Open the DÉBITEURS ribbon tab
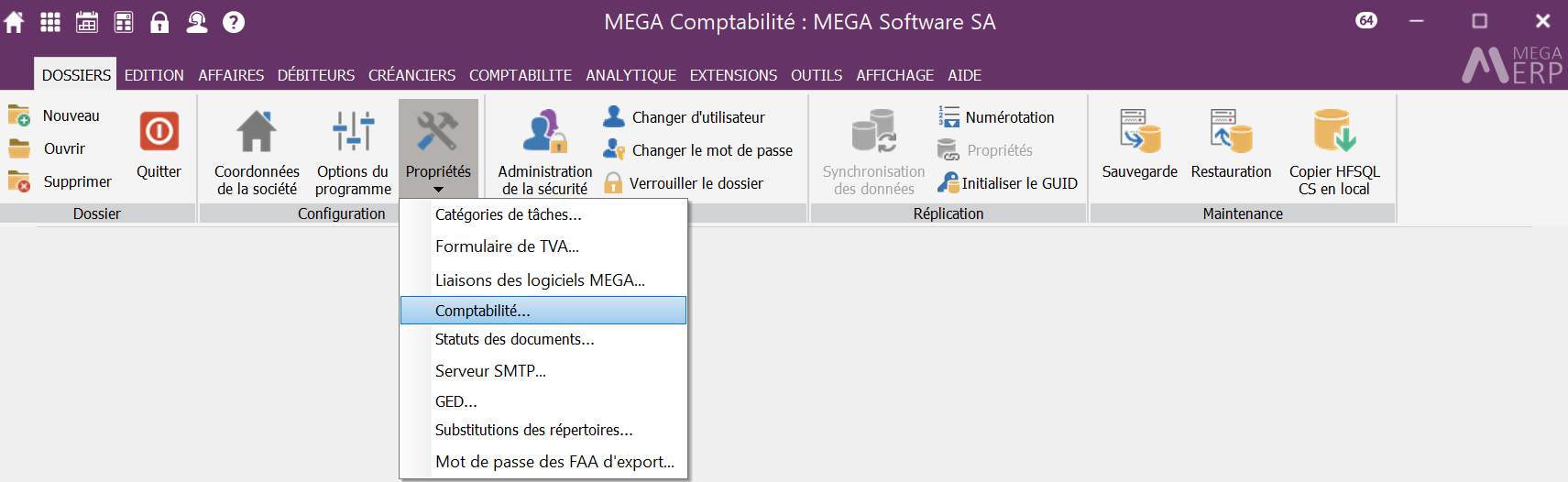The height and width of the screenshot is (482, 1568). click(316, 75)
